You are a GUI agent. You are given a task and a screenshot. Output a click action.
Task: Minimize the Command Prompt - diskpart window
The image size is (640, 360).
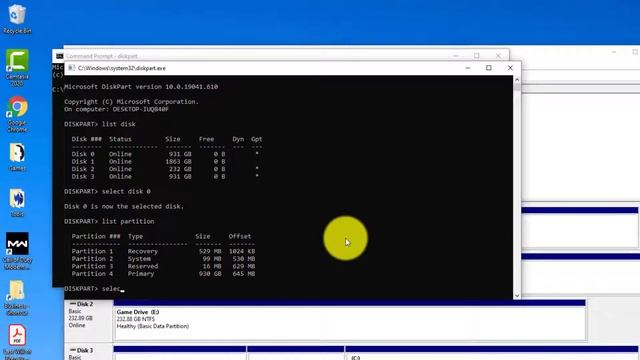456,56
